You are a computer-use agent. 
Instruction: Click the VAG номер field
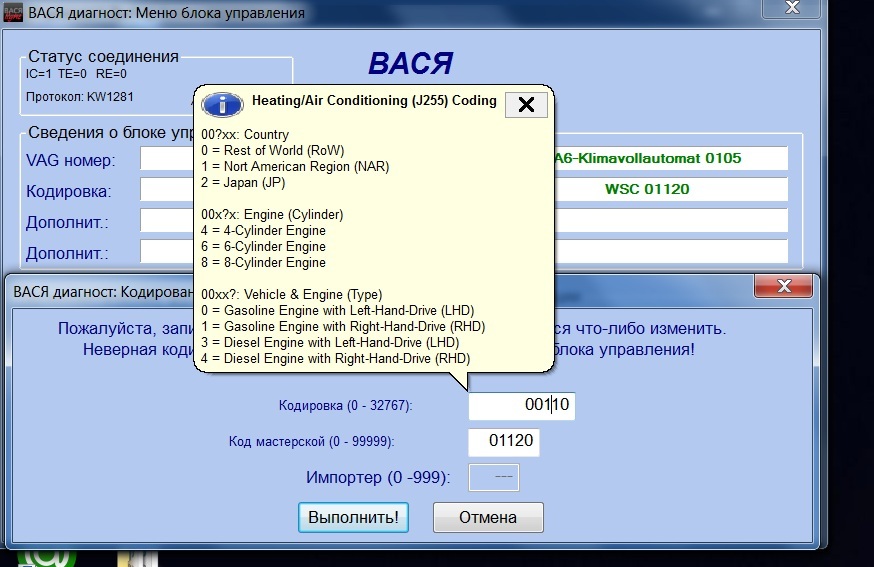167,158
